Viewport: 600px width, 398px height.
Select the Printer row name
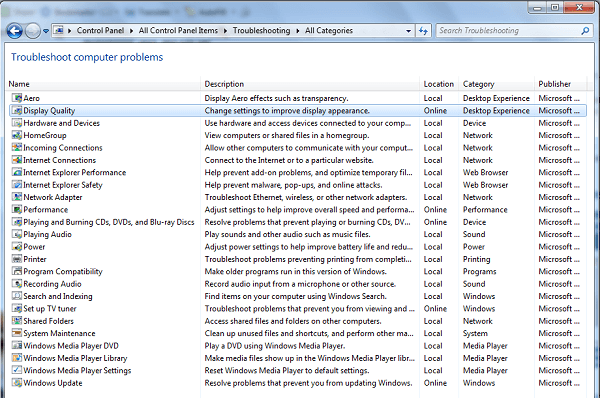pos(35,259)
